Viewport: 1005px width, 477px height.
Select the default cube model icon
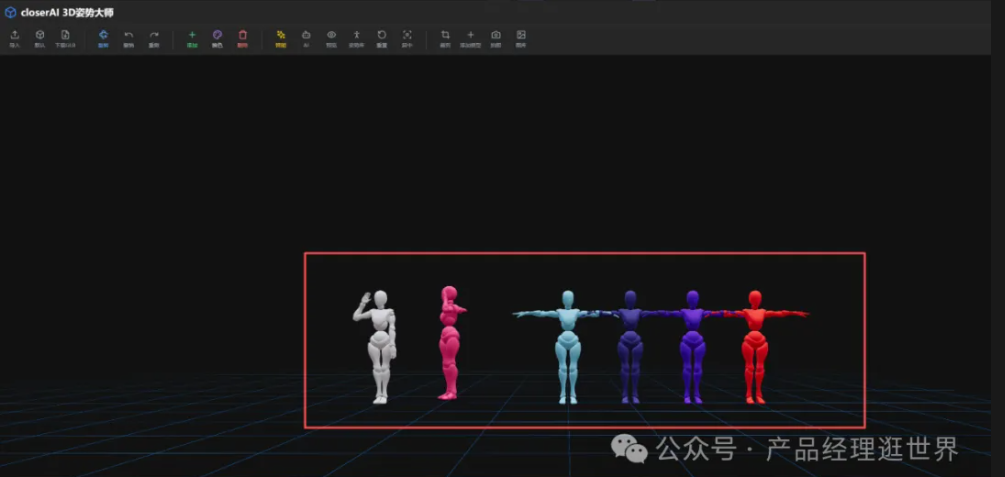(40, 35)
